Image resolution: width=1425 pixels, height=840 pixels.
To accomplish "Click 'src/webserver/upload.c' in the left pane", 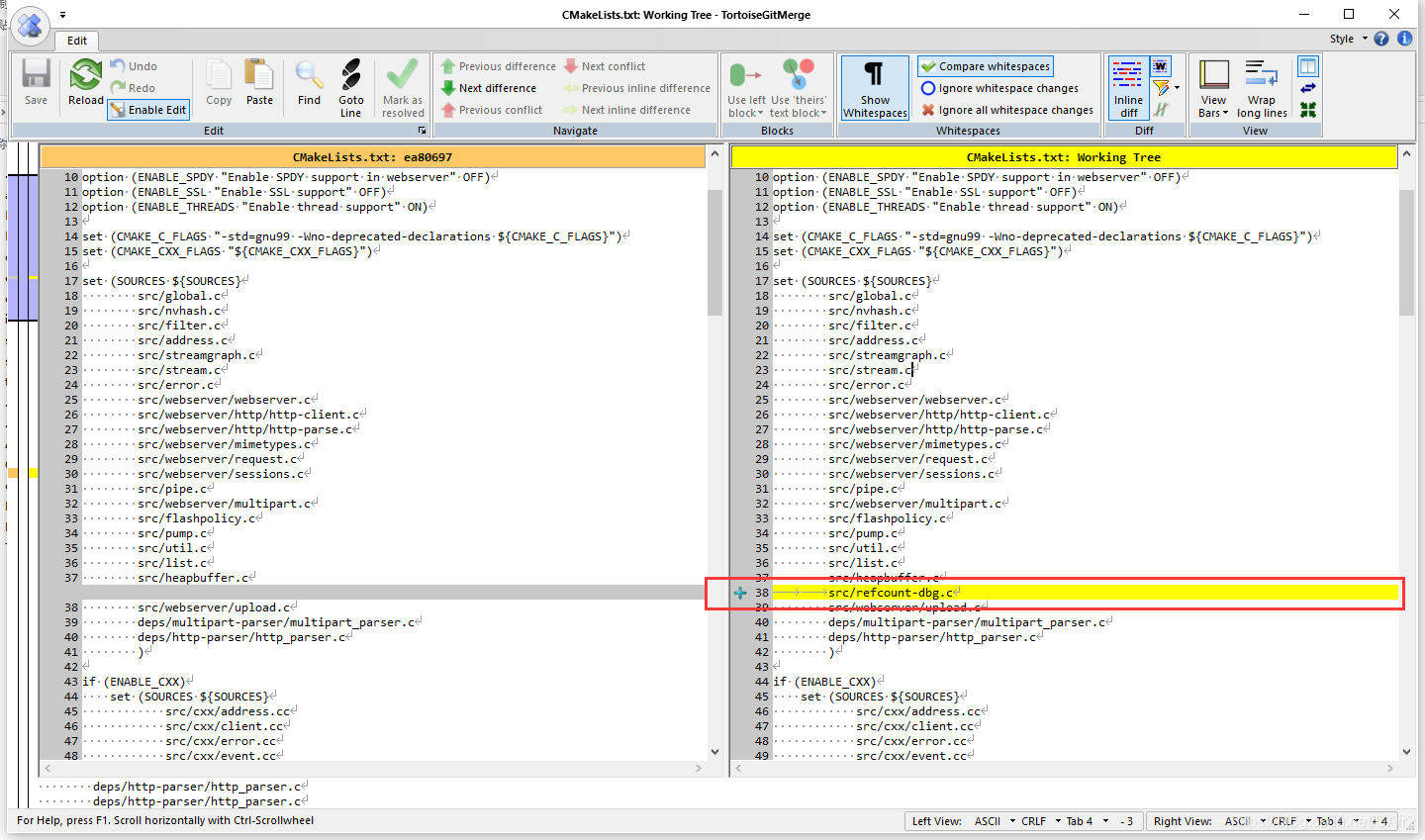I will [215, 607].
